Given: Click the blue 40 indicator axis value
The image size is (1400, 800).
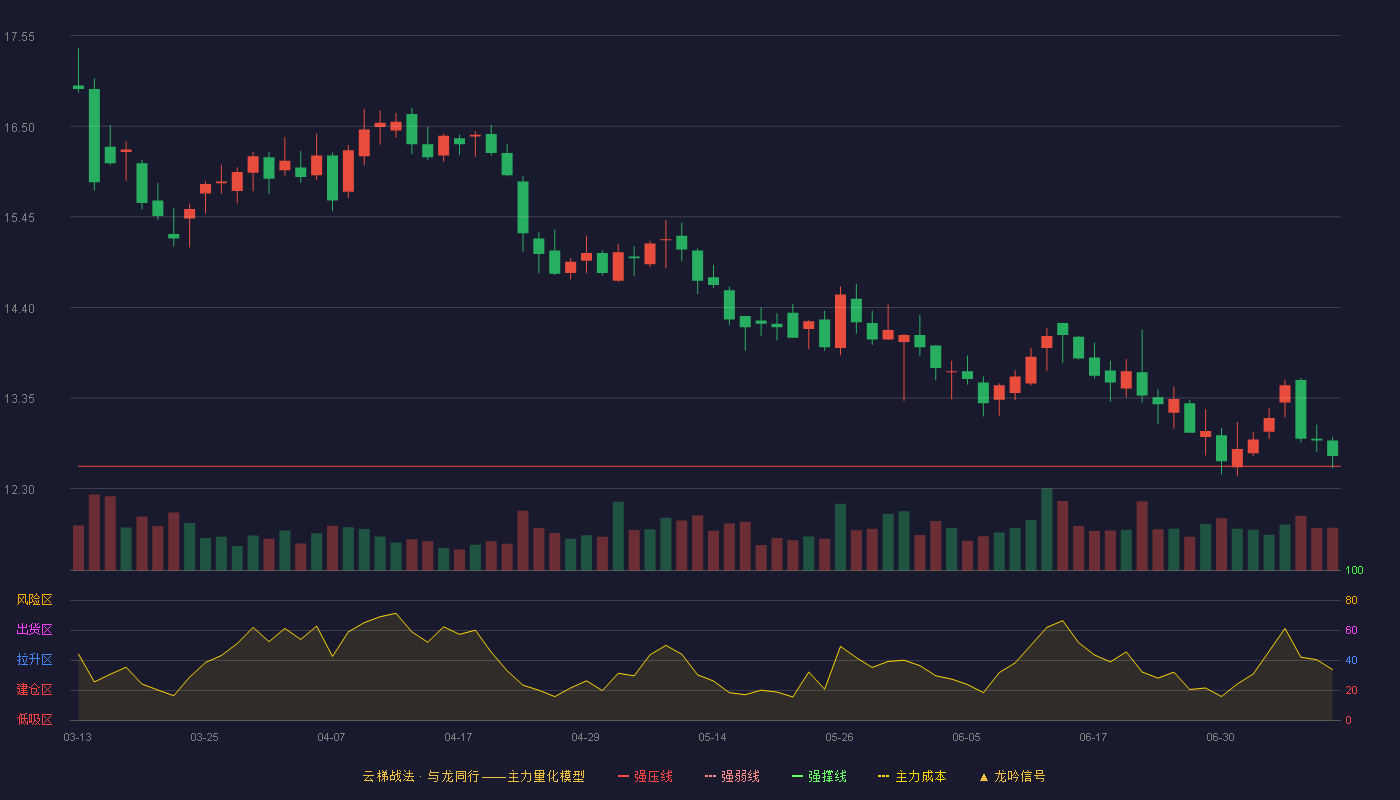Looking at the screenshot, I should pyautogui.click(x=1351, y=660).
